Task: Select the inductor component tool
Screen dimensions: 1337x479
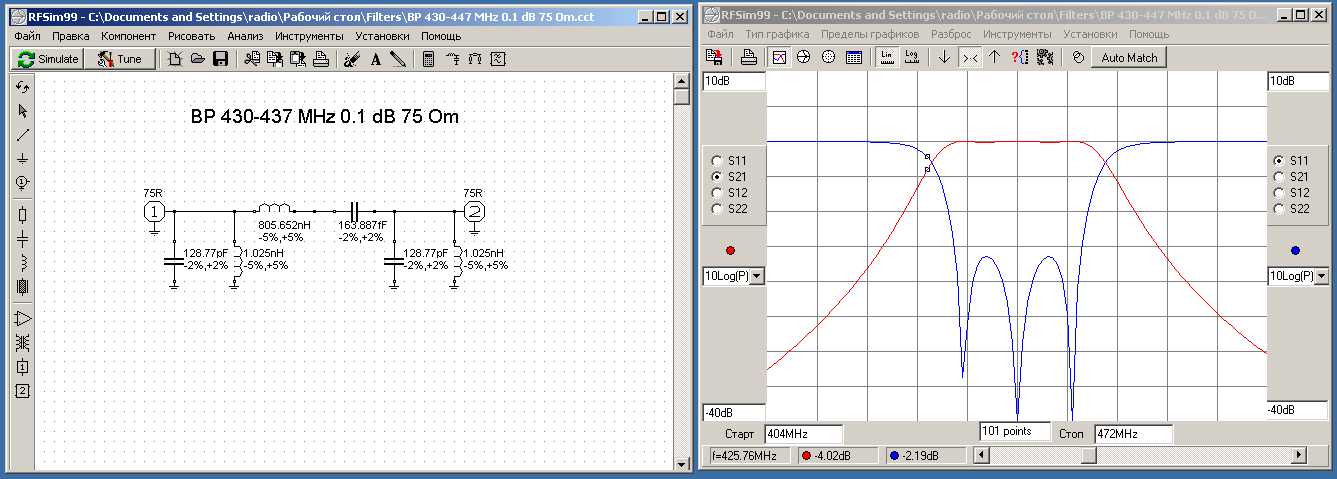Action: tap(23, 263)
